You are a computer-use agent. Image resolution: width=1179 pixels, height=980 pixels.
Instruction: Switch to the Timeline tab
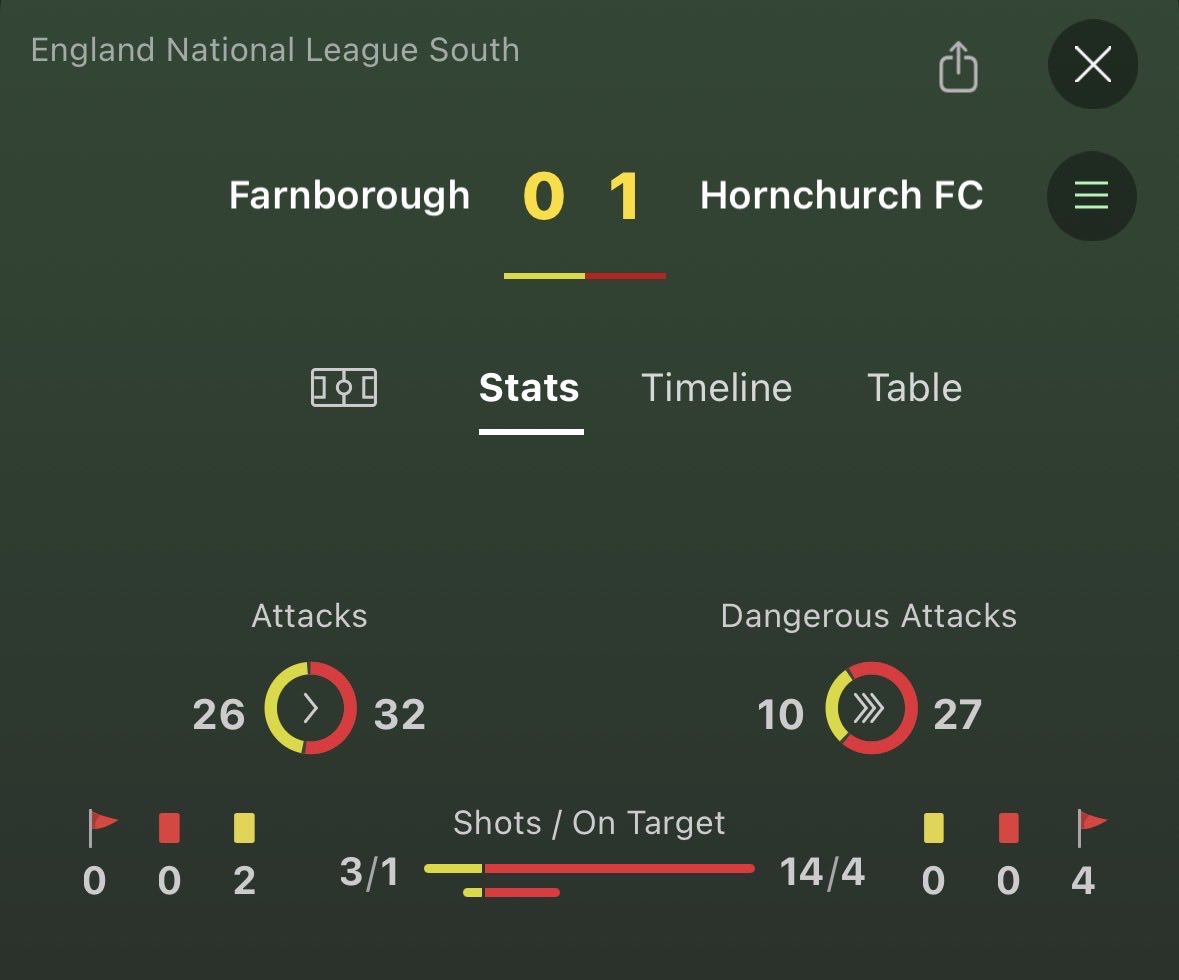[x=716, y=388]
